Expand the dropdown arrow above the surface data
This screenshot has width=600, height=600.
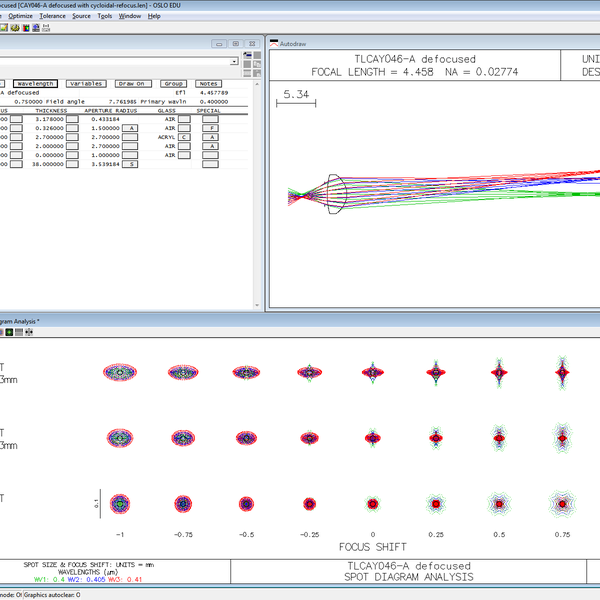pyautogui.click(x=235, y=62)
